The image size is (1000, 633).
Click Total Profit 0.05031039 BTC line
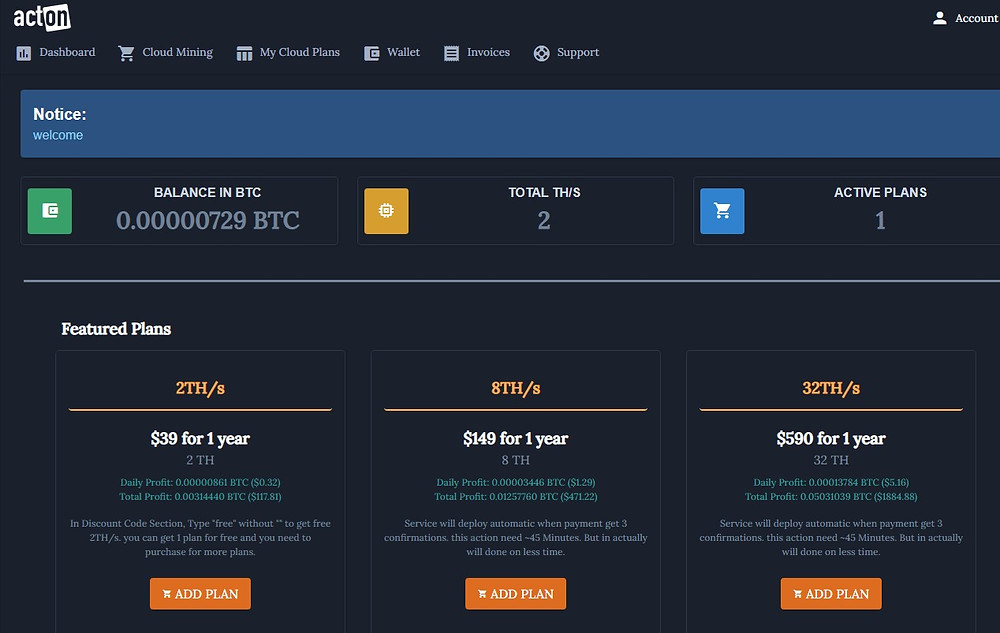click(x=831, y=497)
